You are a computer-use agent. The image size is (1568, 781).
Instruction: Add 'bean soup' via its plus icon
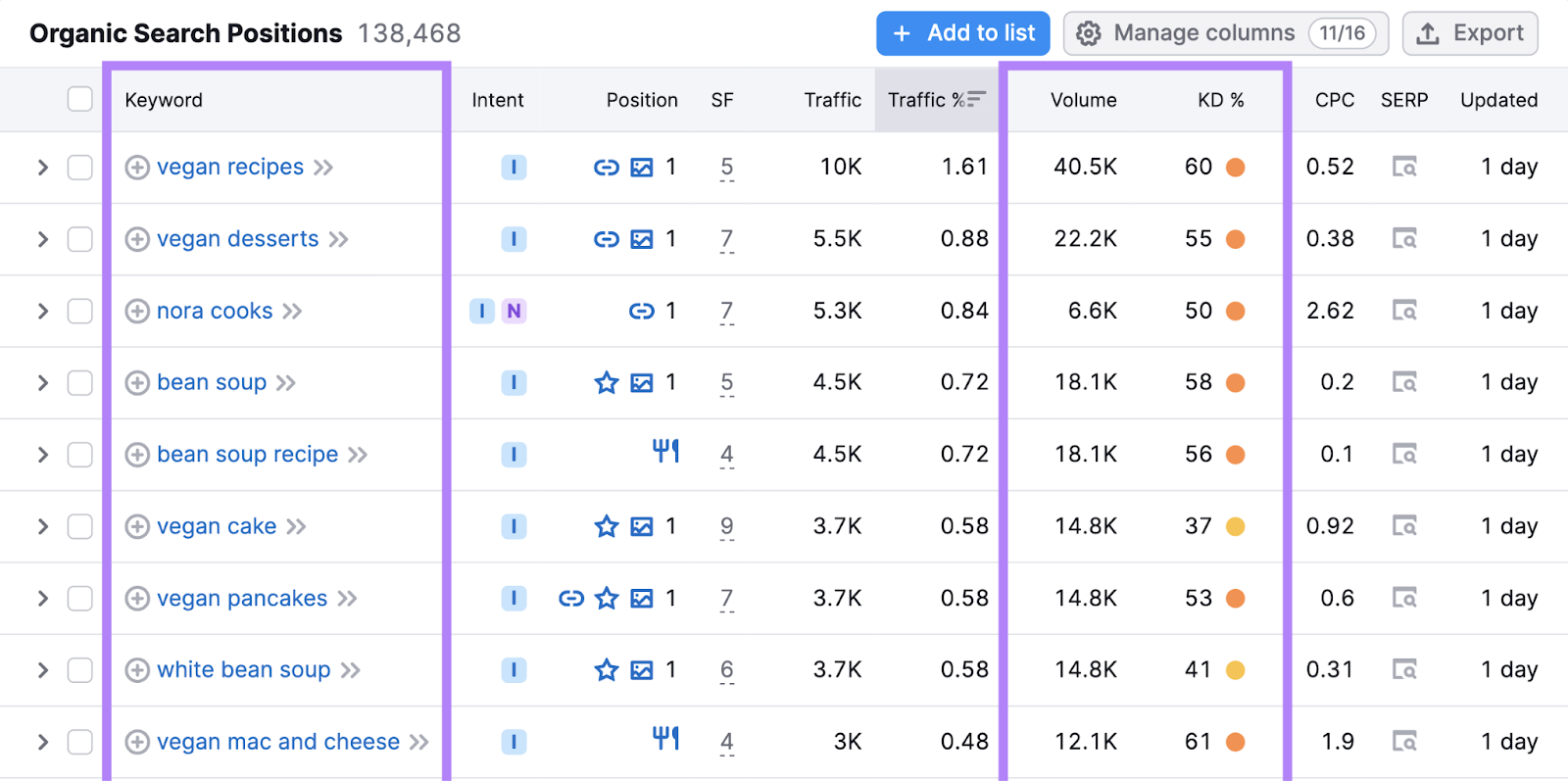coord(137,383)
